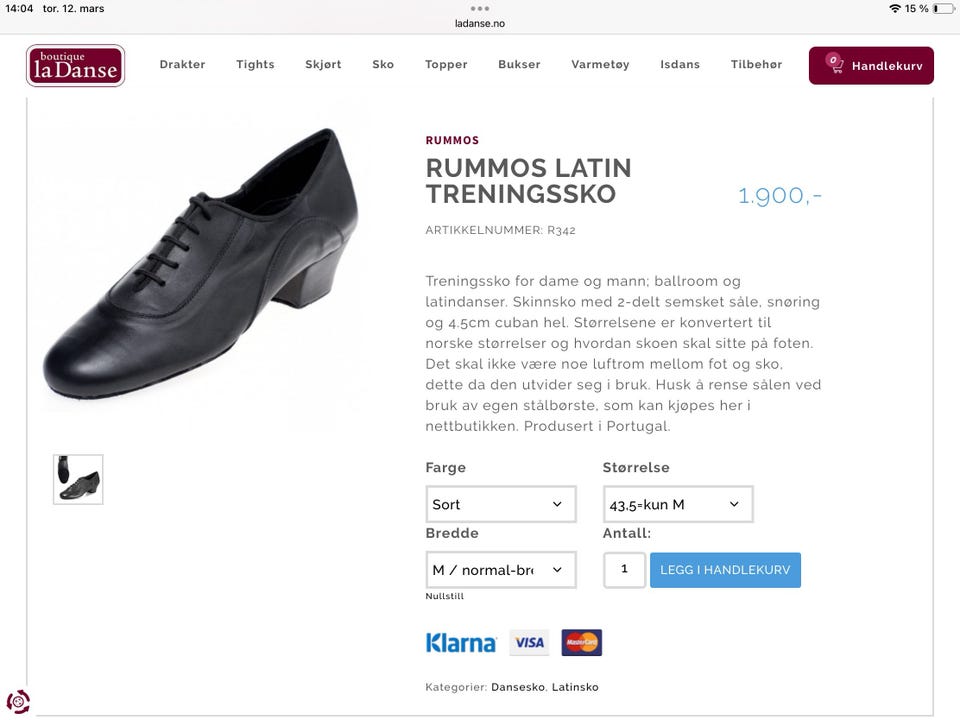Open the Dansesko category link
The image size is (960, 720).
[x=518, y=687]
